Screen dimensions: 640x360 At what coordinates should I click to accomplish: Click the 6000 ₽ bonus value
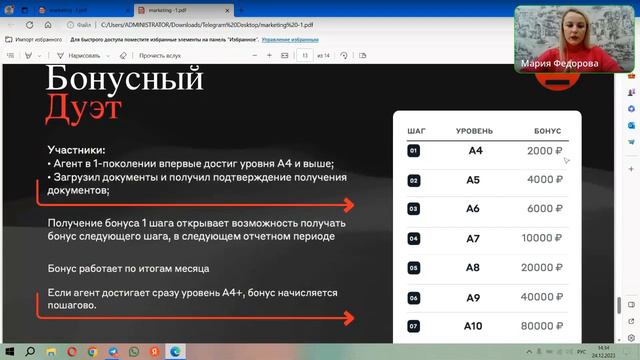click(545, 209)
